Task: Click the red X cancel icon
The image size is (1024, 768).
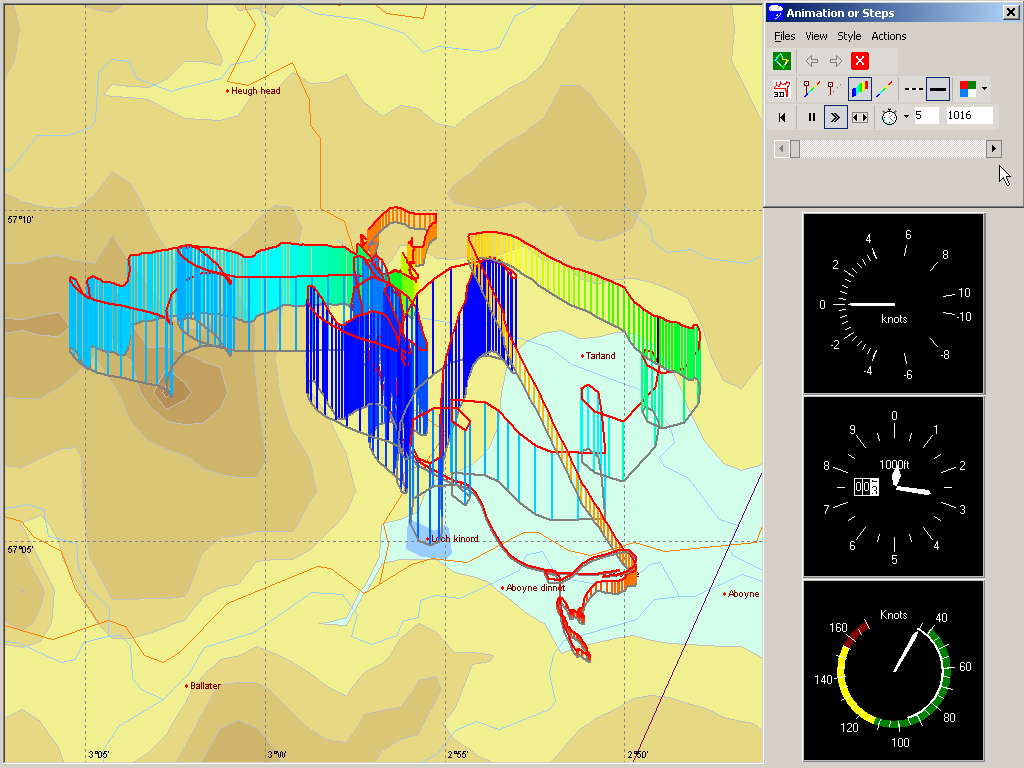Action: point(860,61)
